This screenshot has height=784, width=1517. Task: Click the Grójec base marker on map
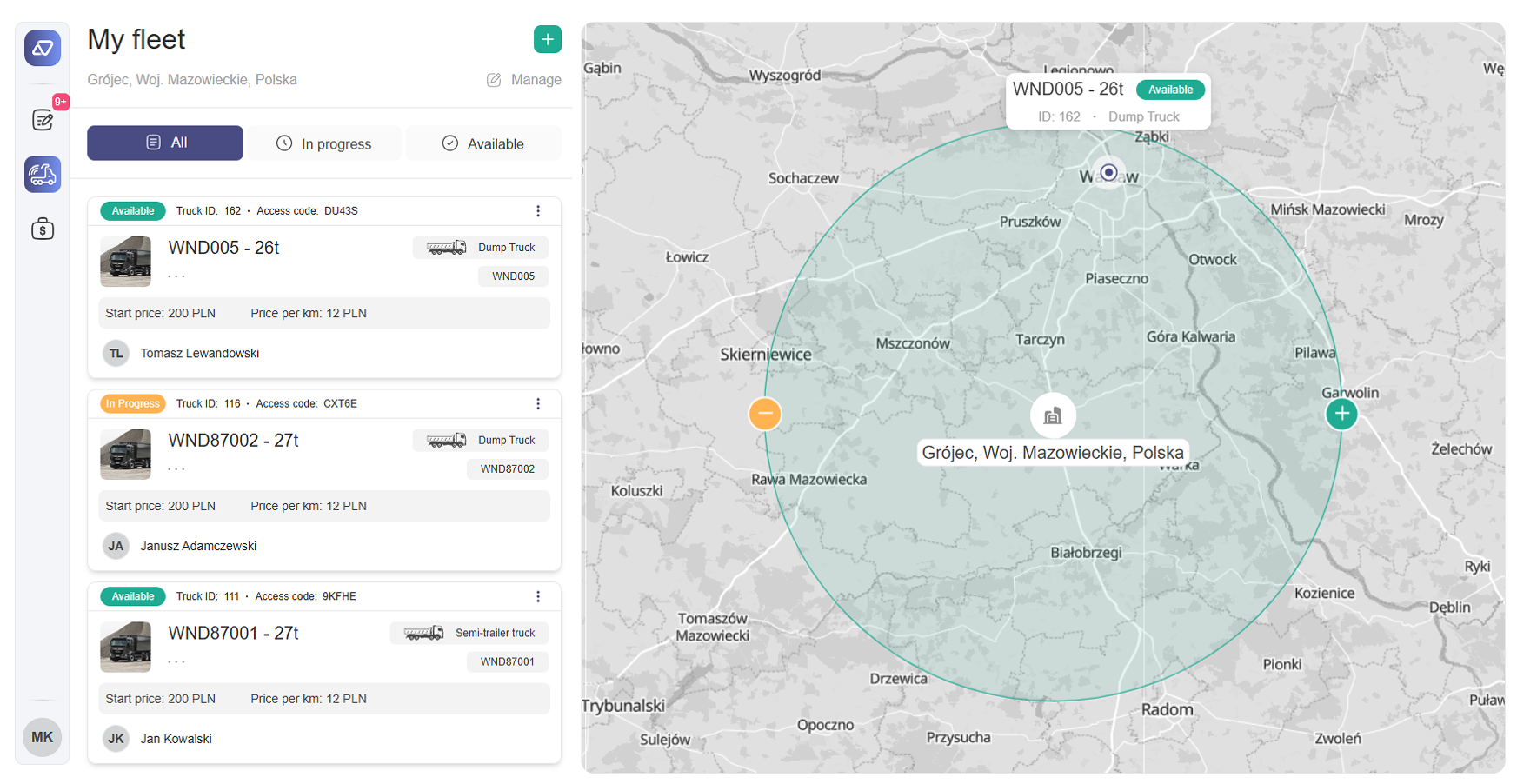coord(1052,415)
